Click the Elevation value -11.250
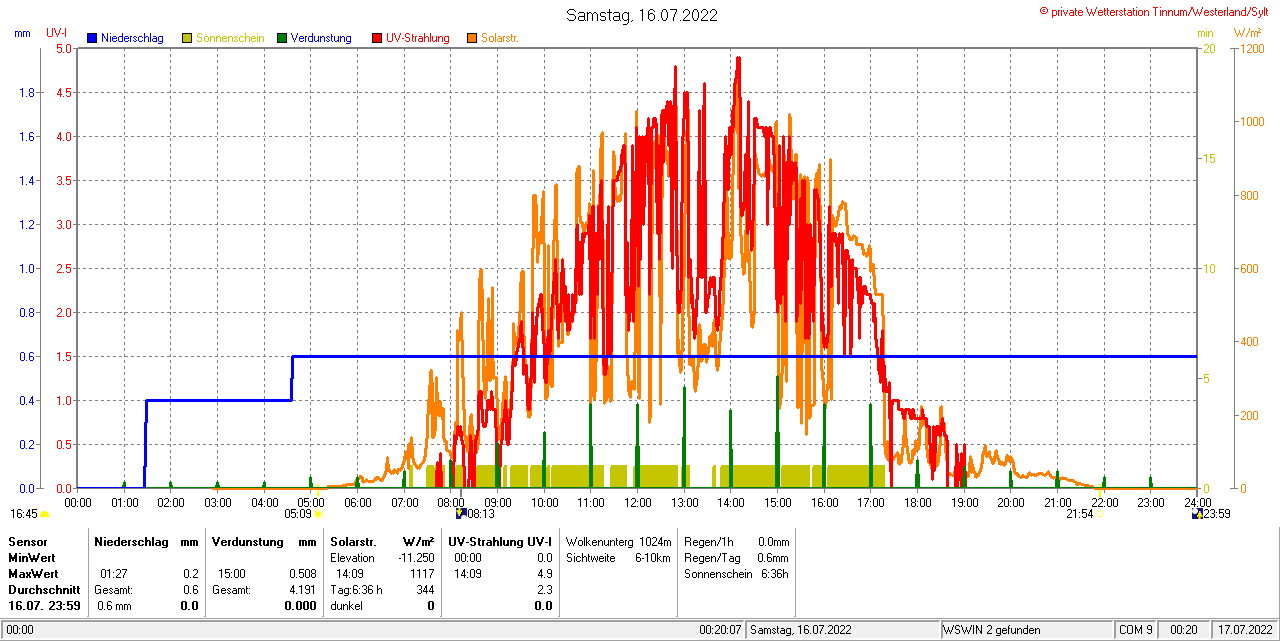Image resolution: width=1280 pixels, height=641 pixels. click(416, 557)
